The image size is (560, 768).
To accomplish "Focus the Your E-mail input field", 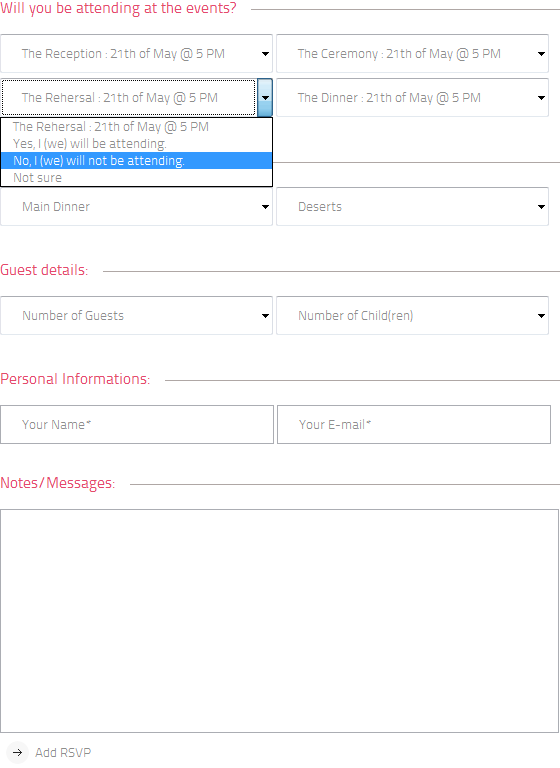I will [414, 425].
